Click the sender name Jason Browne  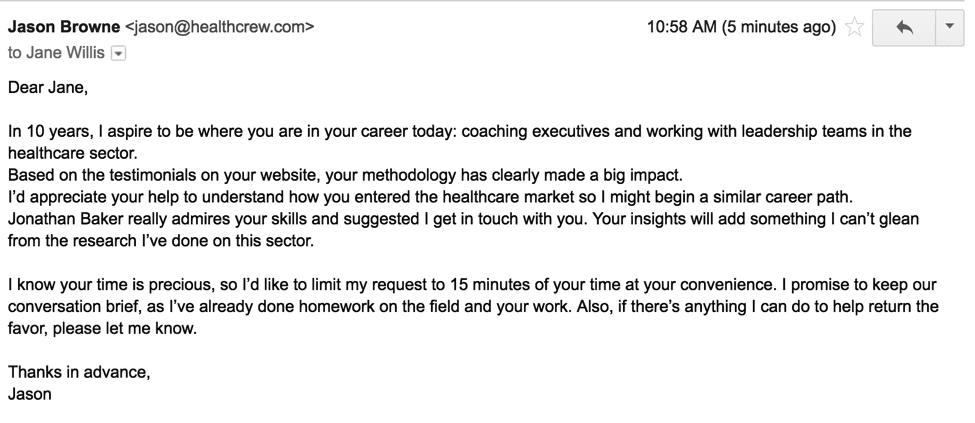63,27
